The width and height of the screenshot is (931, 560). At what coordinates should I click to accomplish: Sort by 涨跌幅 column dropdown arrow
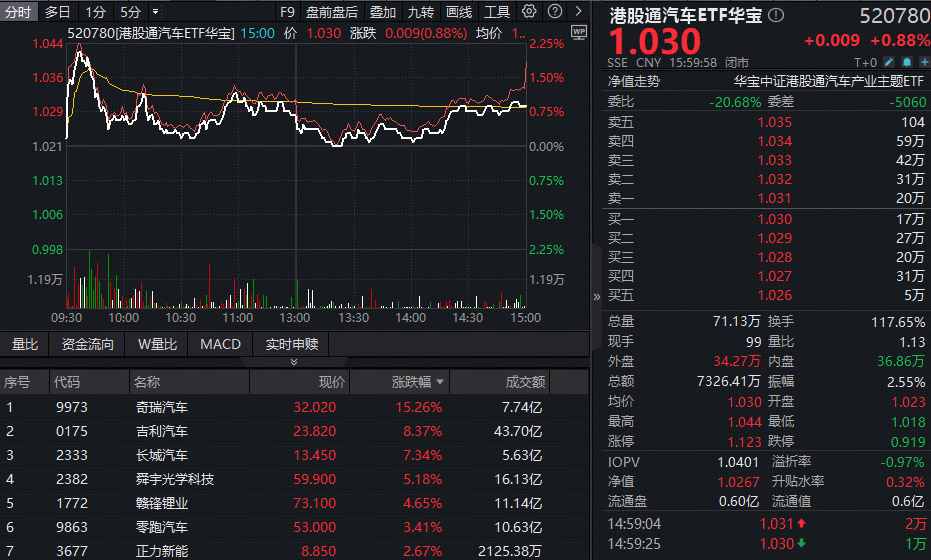click(440, 382)
